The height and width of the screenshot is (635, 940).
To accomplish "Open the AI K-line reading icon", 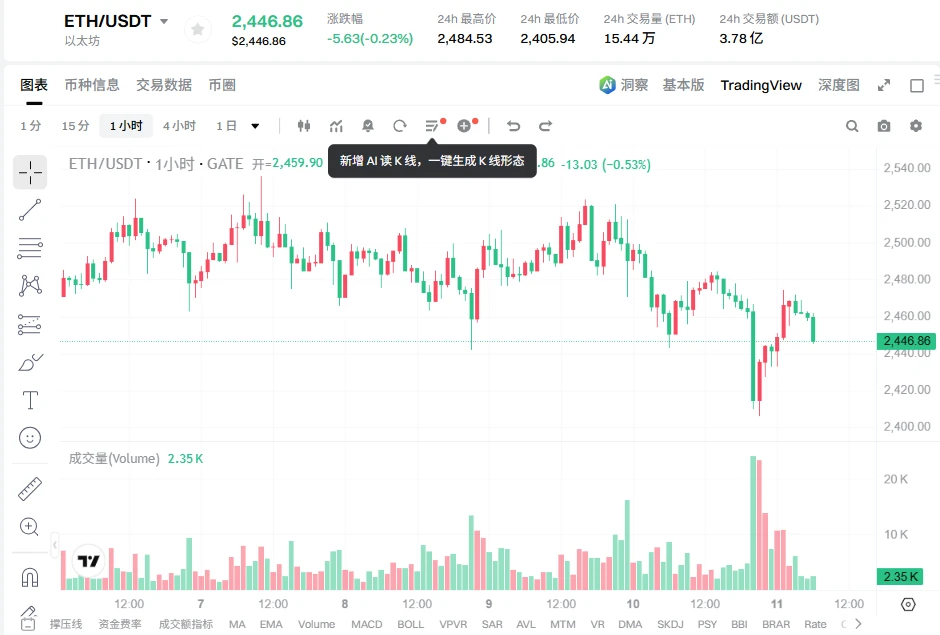I will tap(432, 126).
